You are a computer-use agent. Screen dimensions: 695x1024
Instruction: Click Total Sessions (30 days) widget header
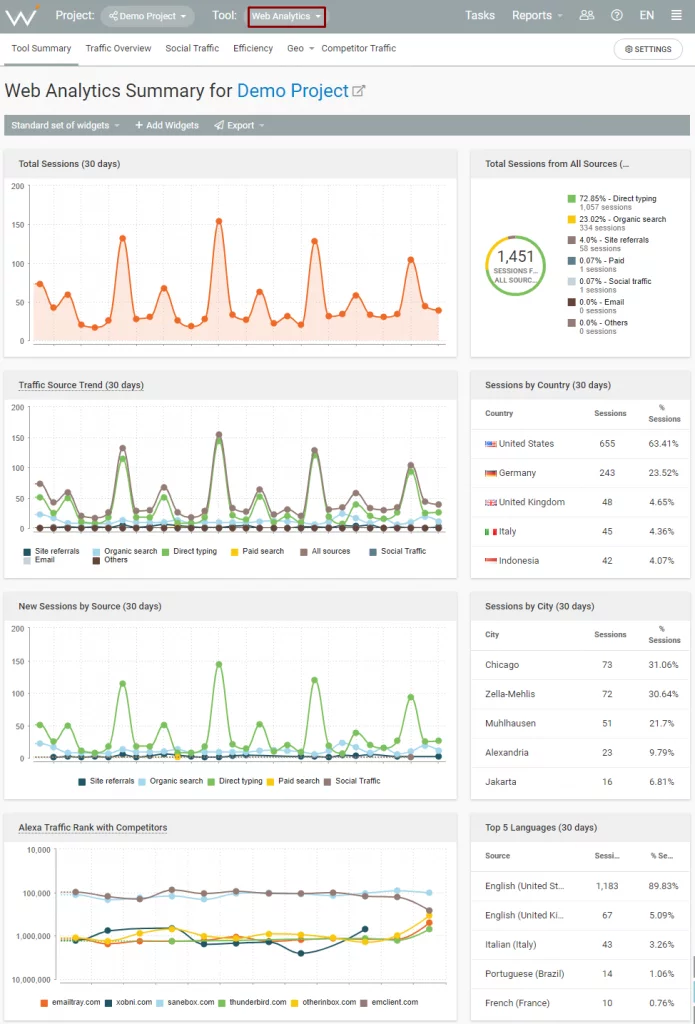(230, 164)
